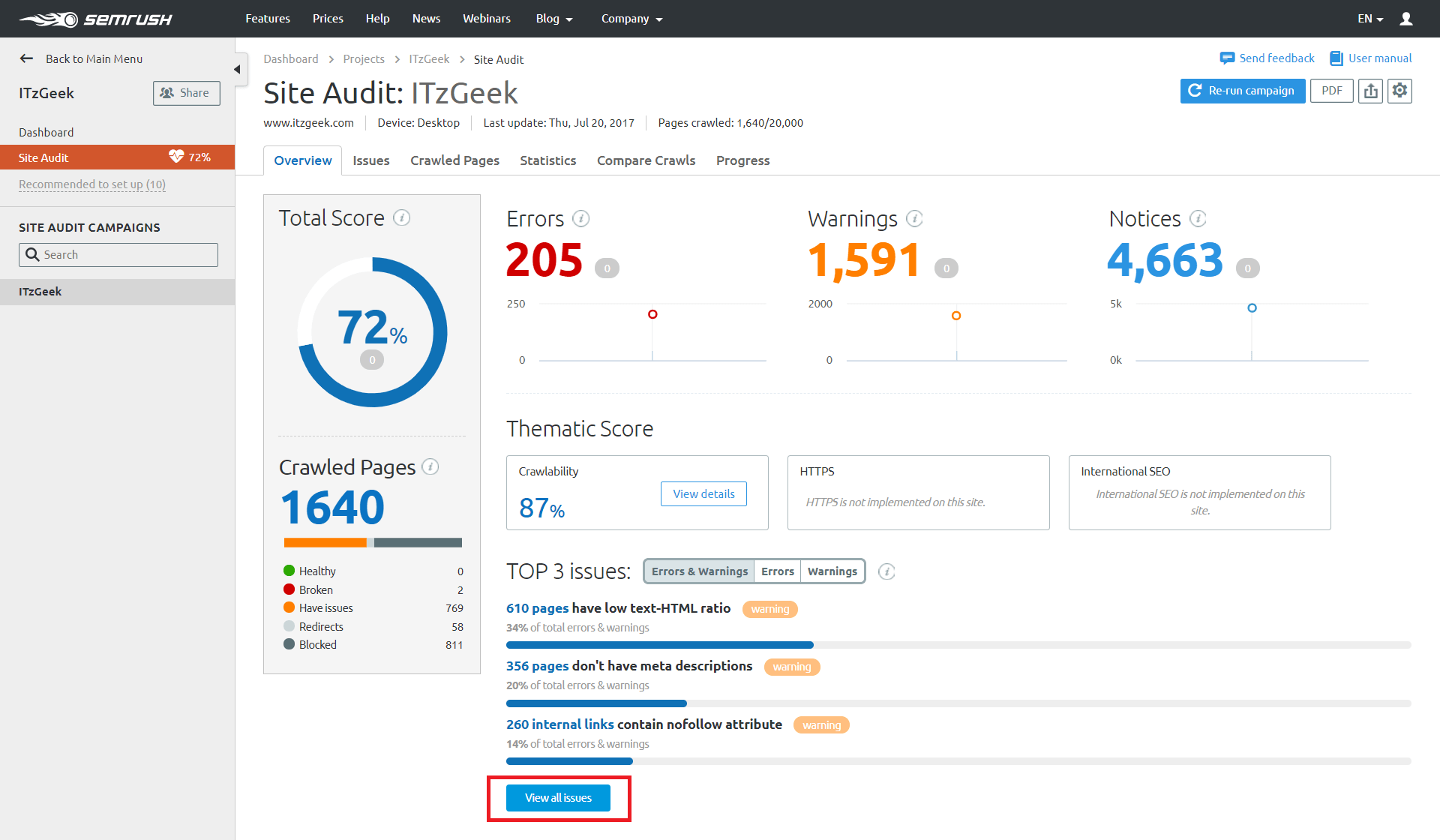Viewport: 1440px width, 840px height.
Task: Click the Redirects legend row
Action: 373,627
